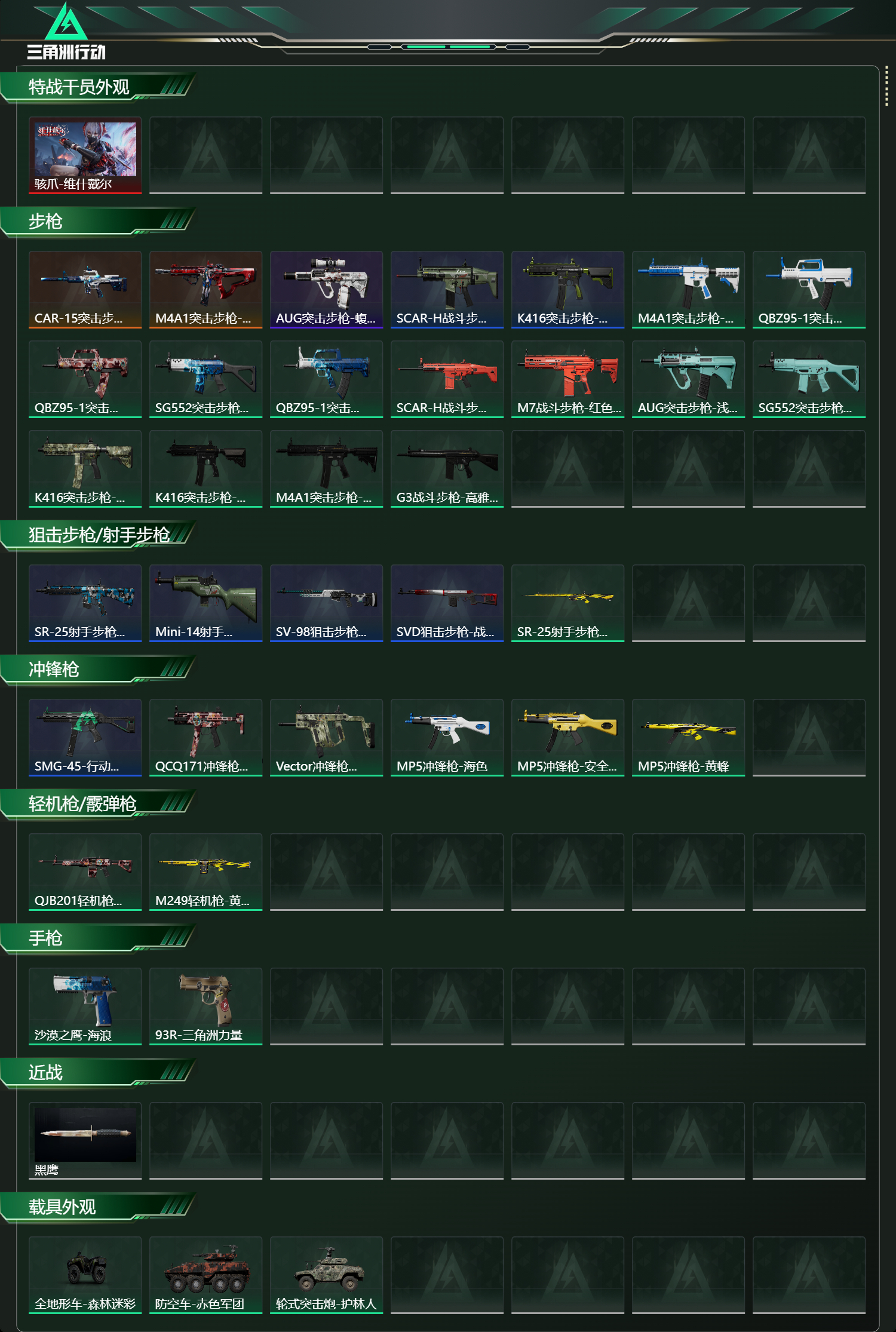Viewport: 896px width, 1332px height.
Task: Choose the SVD狙击步枪 skin
Action: tap(447, 603)
